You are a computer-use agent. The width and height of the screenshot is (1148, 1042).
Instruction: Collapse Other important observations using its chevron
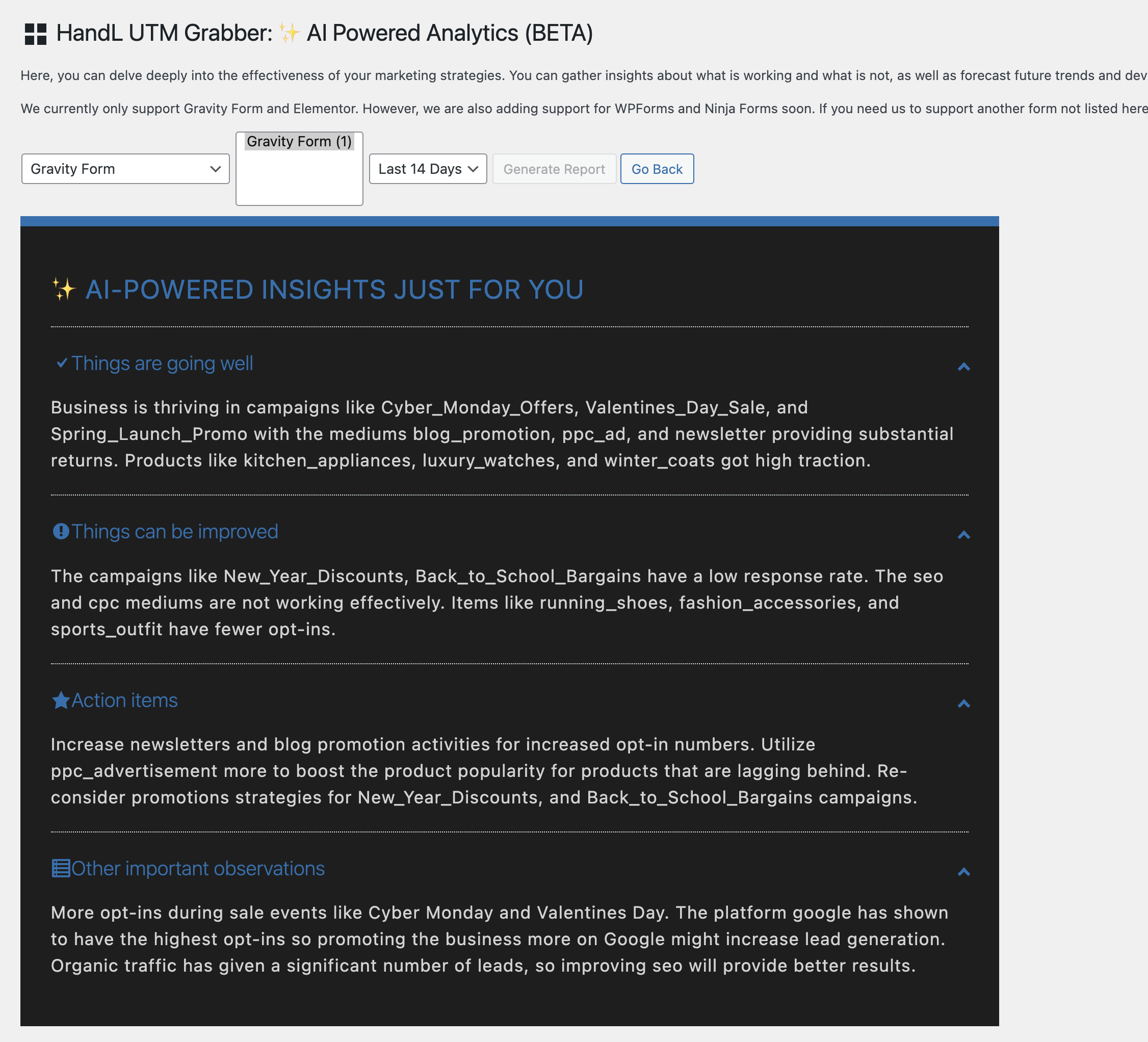coord(963,872)
